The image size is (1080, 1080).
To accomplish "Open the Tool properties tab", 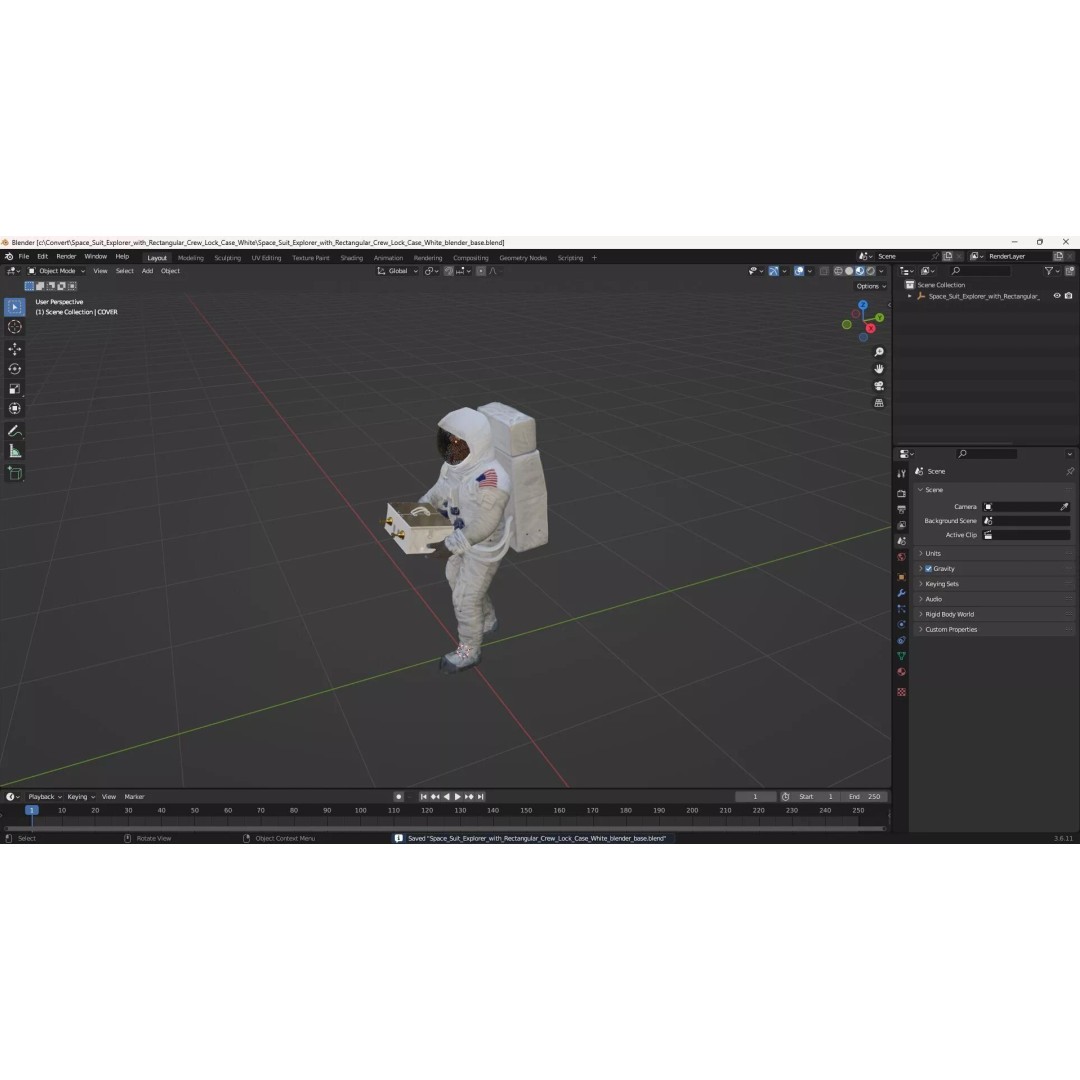I will click(901, 474).
